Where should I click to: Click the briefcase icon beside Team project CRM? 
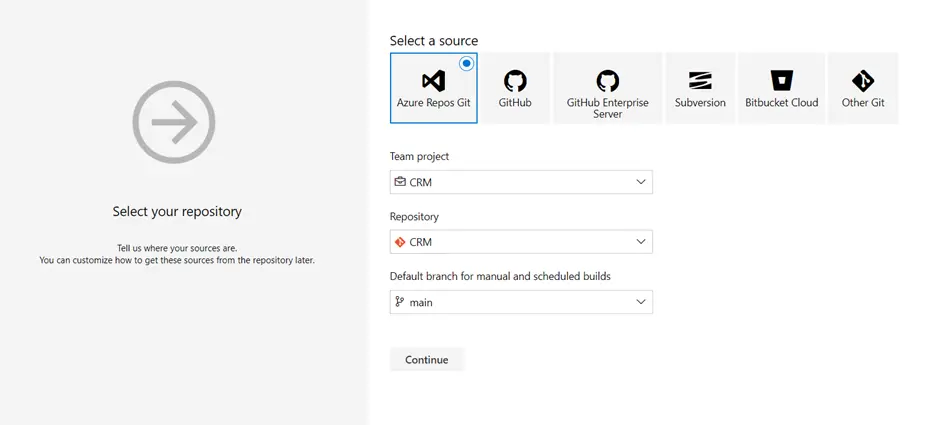click(400, 182)
